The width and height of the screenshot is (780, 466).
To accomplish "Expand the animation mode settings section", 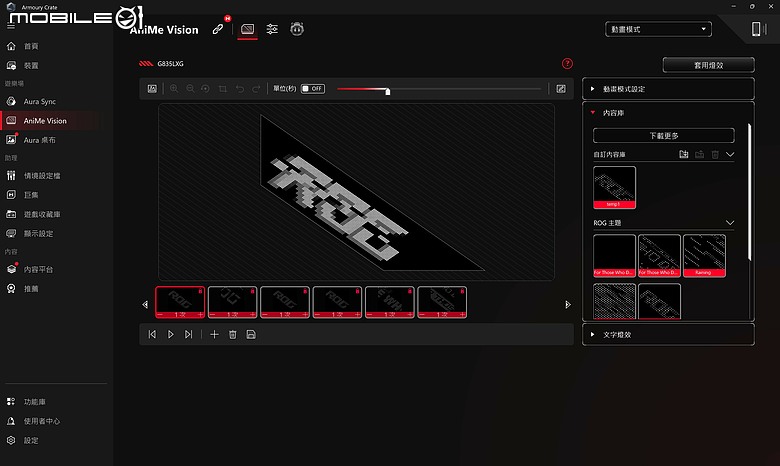I will coord(668,89).
